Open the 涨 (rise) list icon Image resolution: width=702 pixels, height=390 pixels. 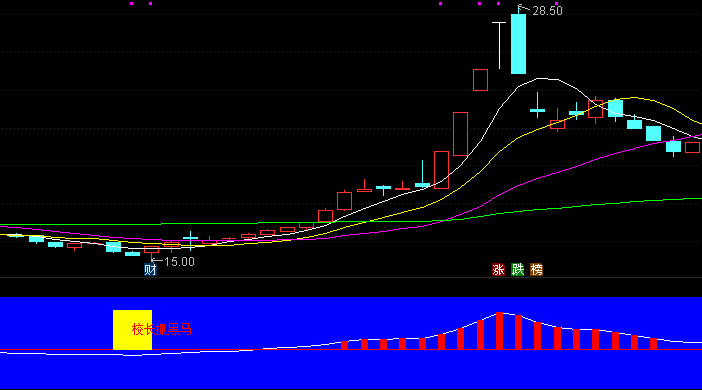(498, 270)
